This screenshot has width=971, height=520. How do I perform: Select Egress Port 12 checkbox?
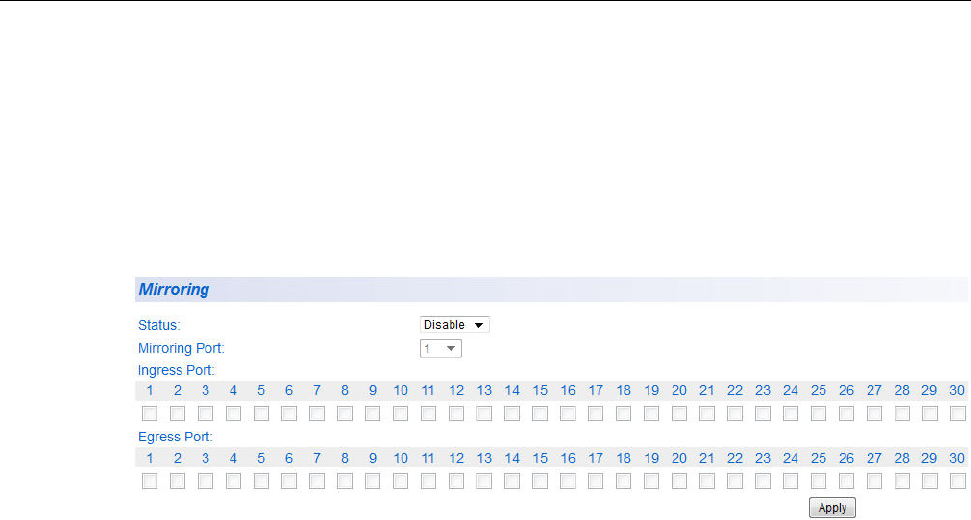(x=456, y=481)
